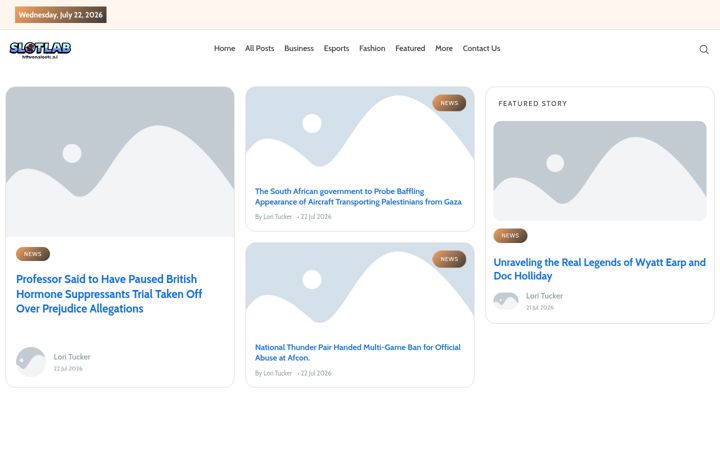
Task: Open Lori Tucker avatar in Featured Story
Action: [x=506, y=301]
